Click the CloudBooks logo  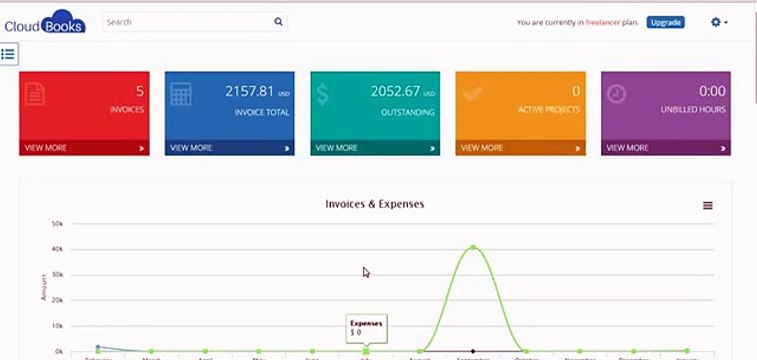(x=45, y=22)
